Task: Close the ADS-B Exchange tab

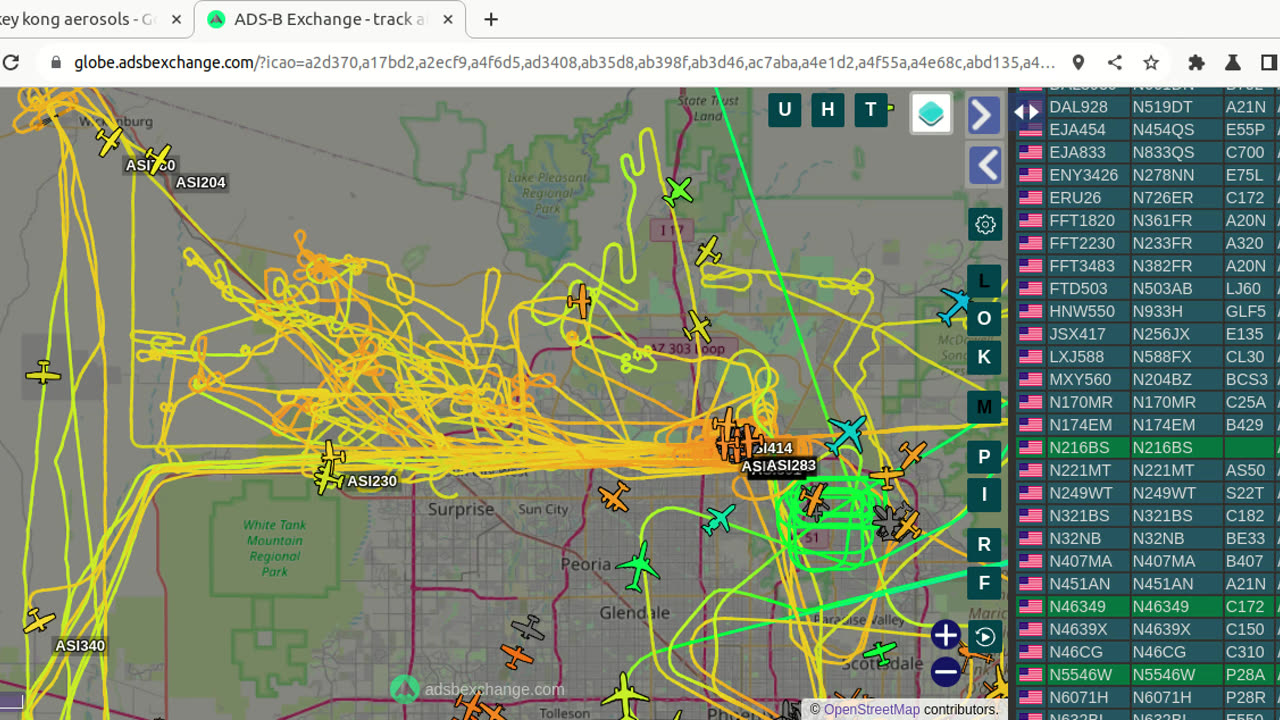Action: tap(446, 20)
